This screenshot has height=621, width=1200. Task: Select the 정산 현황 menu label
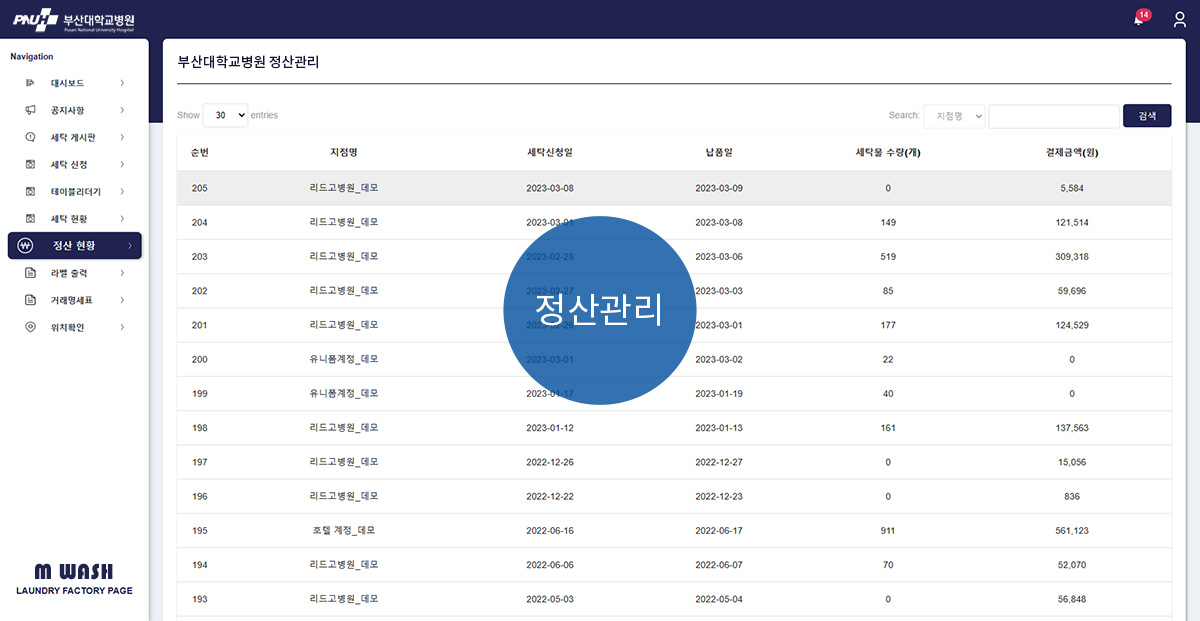click(74, 246)
